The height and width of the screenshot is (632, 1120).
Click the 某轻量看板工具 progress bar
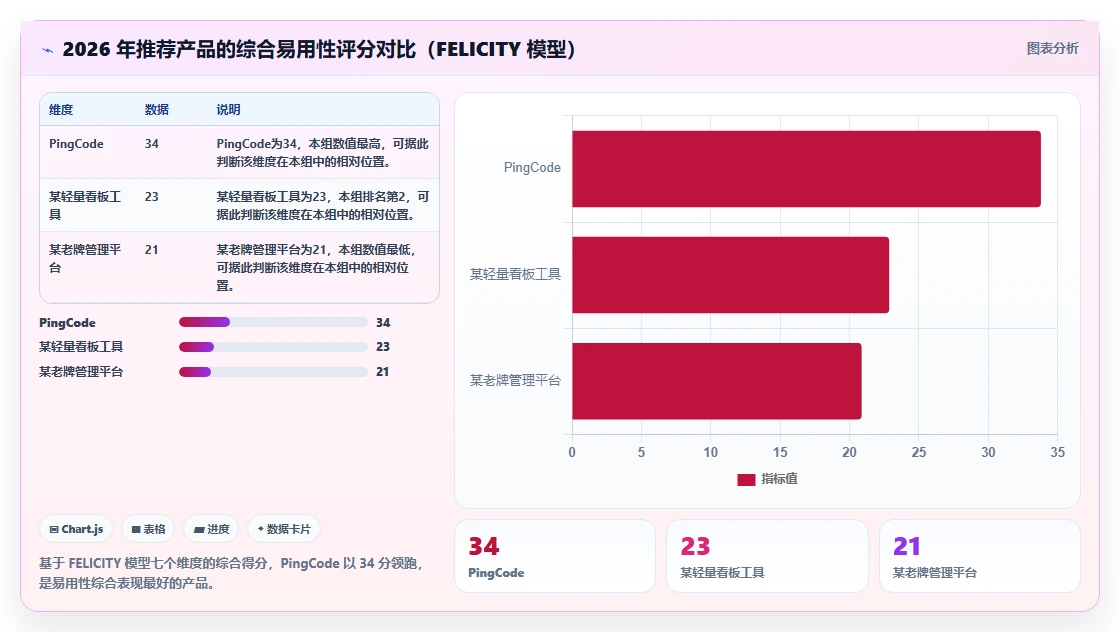tap(273, 347)
